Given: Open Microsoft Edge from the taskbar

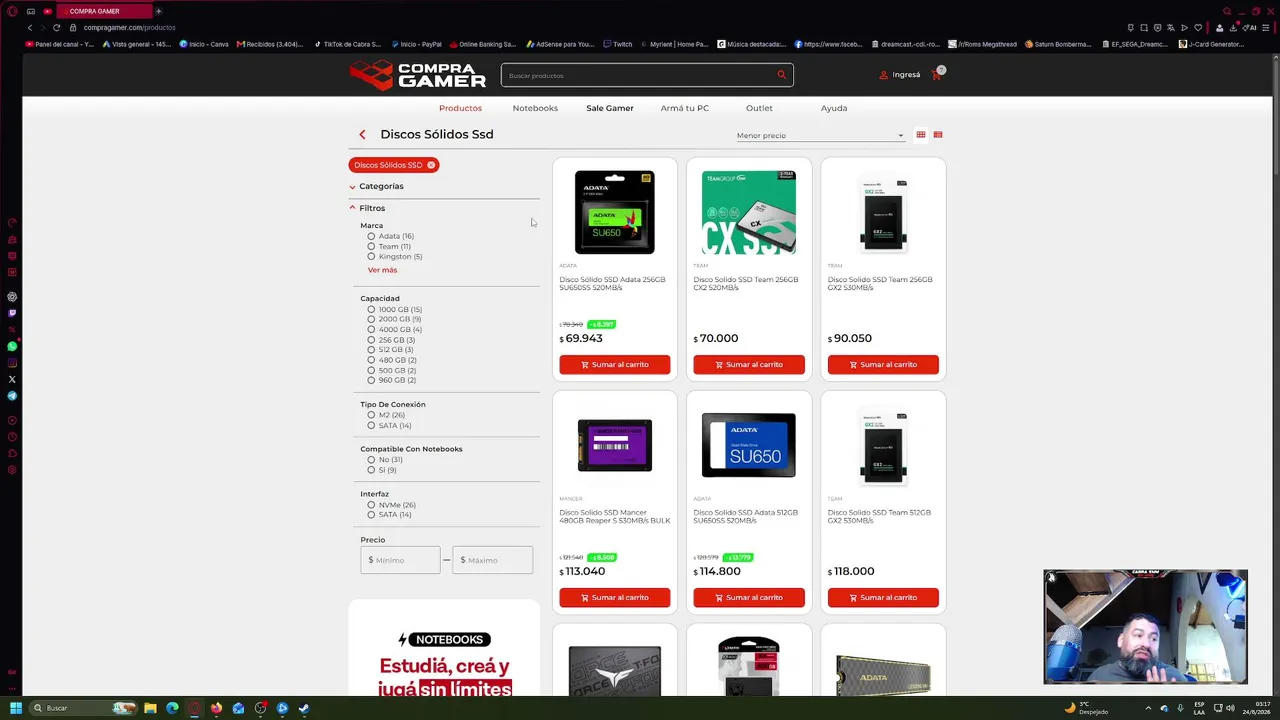Looking at the screenshot, I should click(x=172, y=708).
